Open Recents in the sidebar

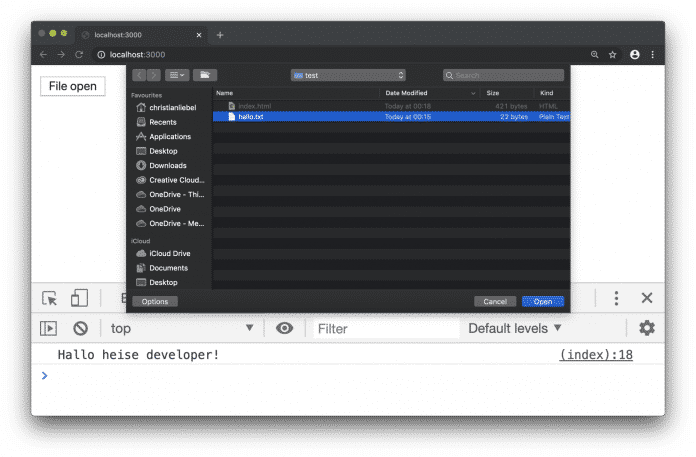(x=157, y=122)
